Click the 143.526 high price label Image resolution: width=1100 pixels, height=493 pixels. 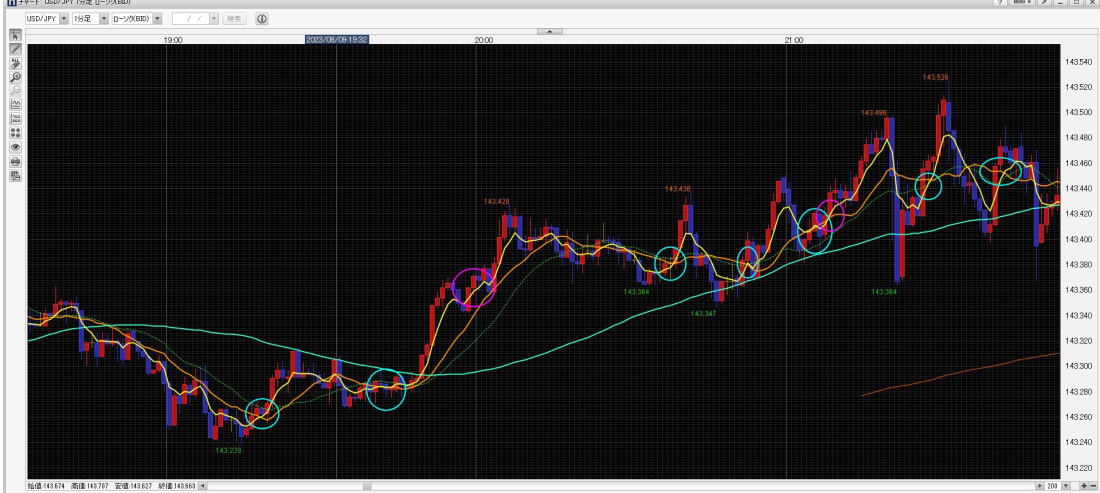(x=935, y=77)
